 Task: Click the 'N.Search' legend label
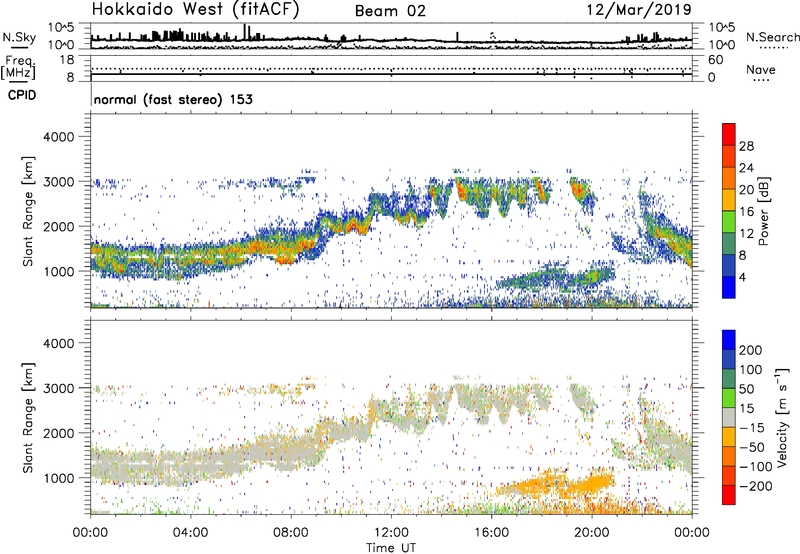773,37
